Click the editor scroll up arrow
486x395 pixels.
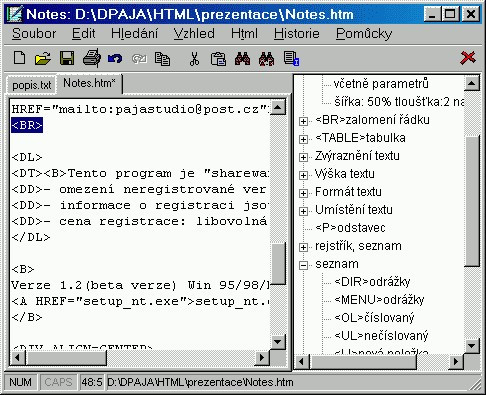(x=278, y=107)
